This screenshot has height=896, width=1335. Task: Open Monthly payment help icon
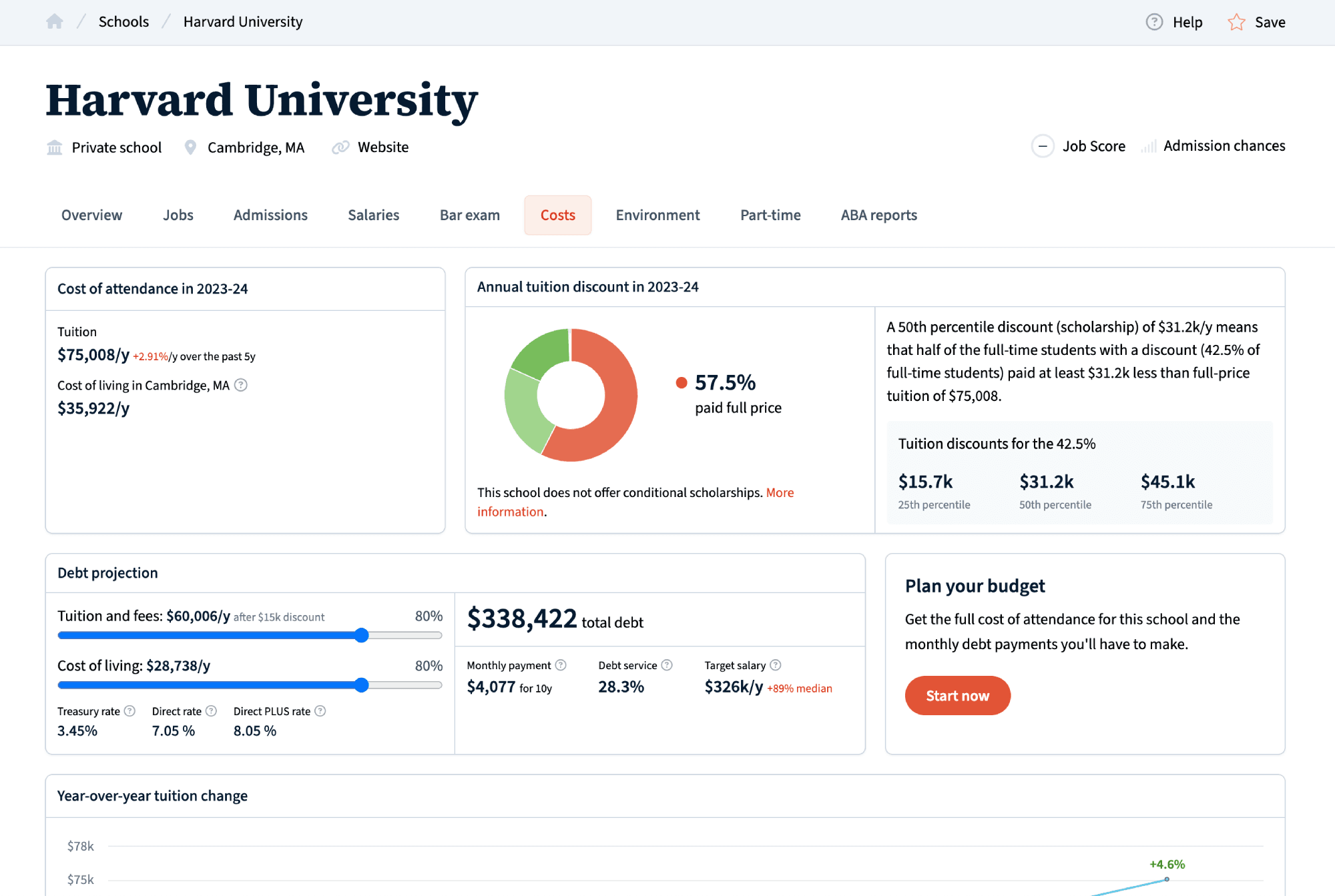point(561,665)
